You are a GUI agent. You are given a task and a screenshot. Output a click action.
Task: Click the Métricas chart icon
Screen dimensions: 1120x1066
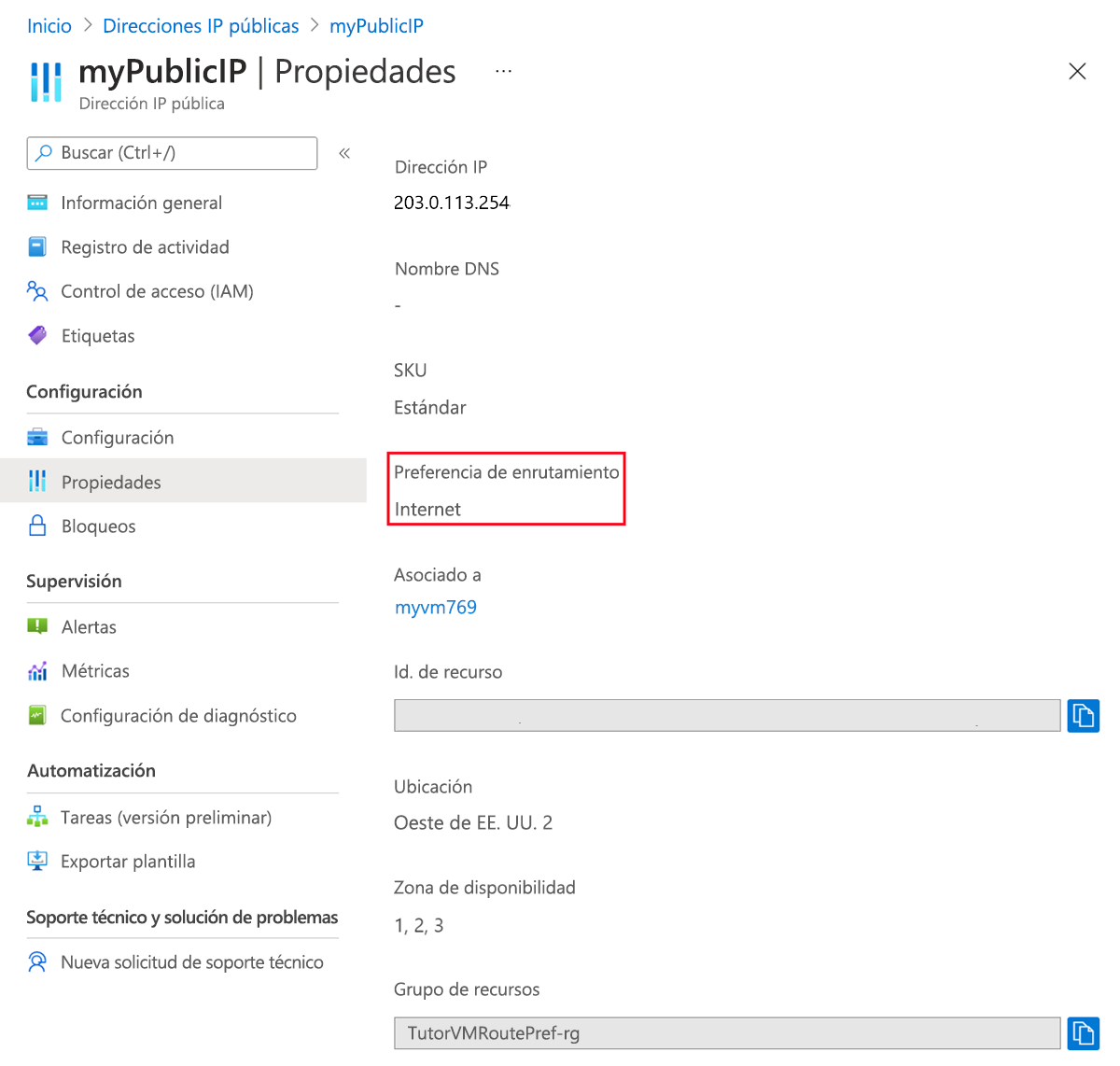coord(37,671)
